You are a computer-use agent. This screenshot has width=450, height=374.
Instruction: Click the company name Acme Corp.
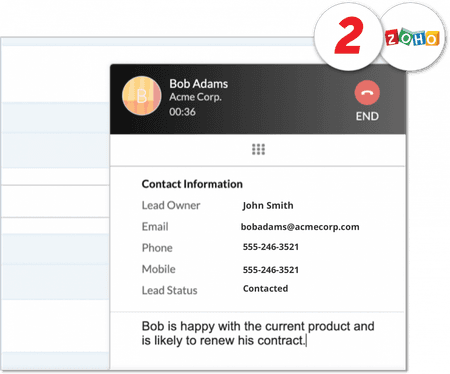pos(195,97)
